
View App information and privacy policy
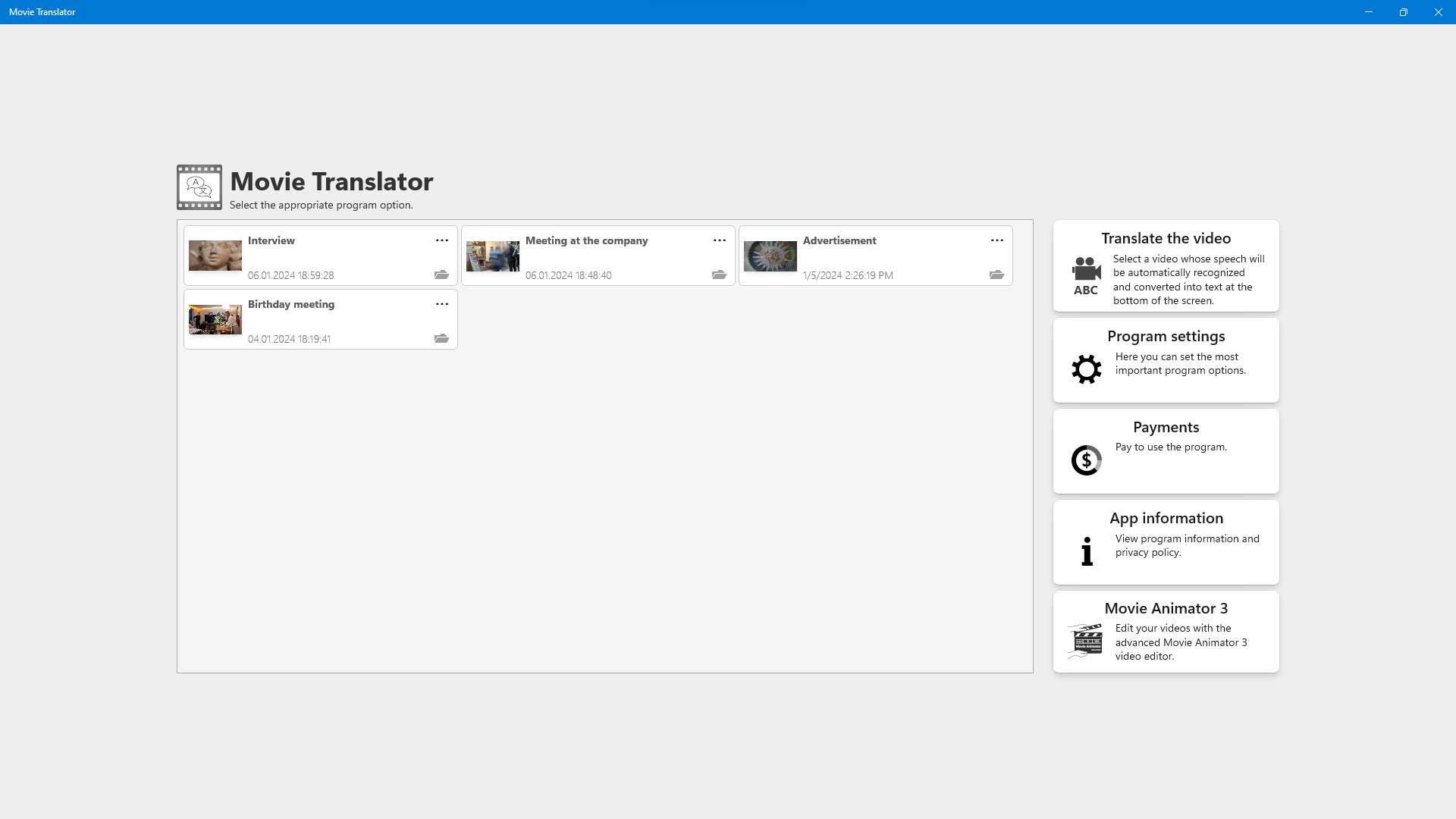(1166, 541)
